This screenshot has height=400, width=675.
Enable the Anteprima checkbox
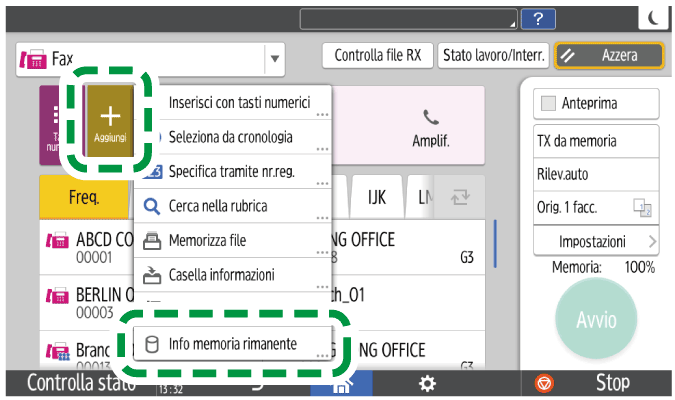548,104
